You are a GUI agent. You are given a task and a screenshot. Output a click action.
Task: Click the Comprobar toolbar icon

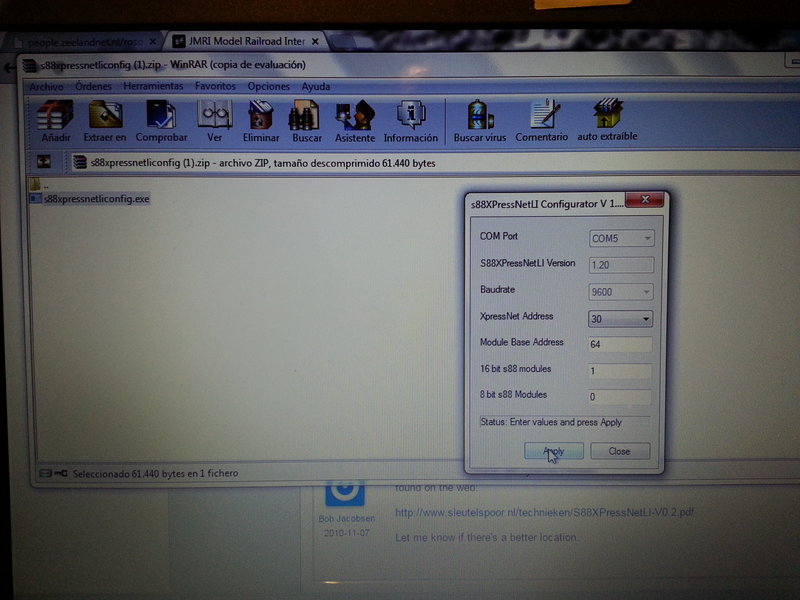pos(161,121)
